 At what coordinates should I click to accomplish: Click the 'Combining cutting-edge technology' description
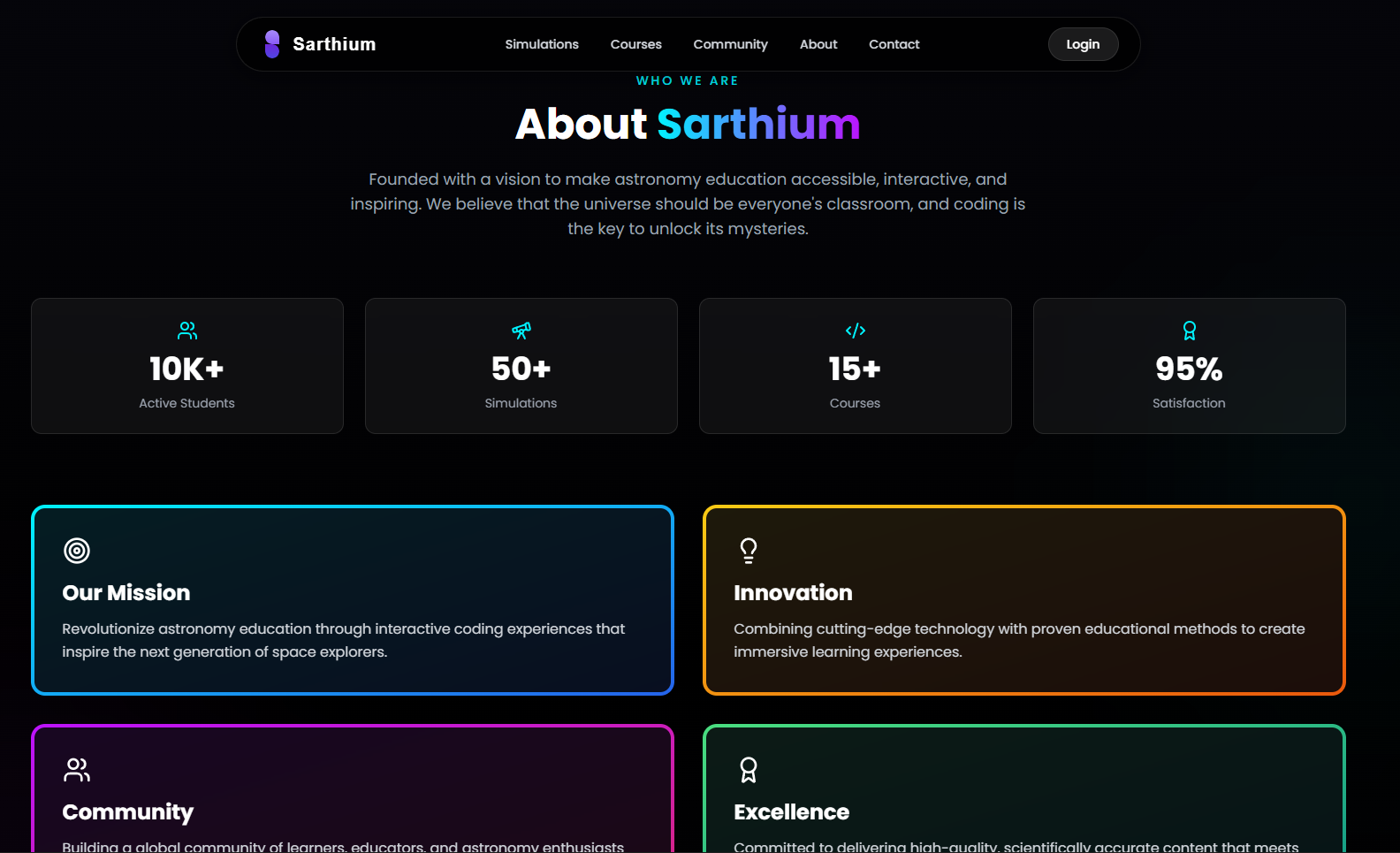tap(1019, 640)
